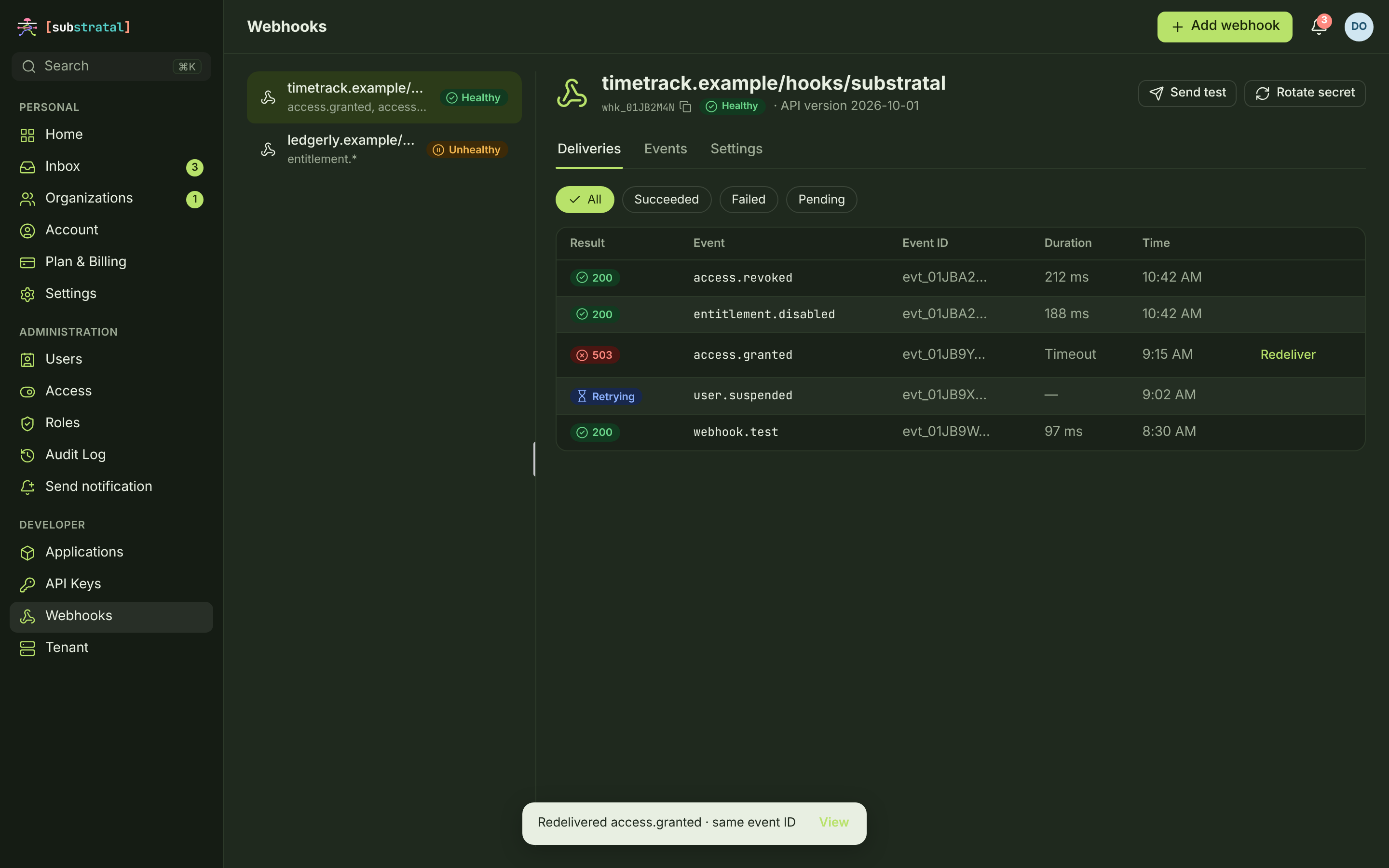Open notifications bell
Screen dimensions: 1389x868
click(x=1319, y=27)
